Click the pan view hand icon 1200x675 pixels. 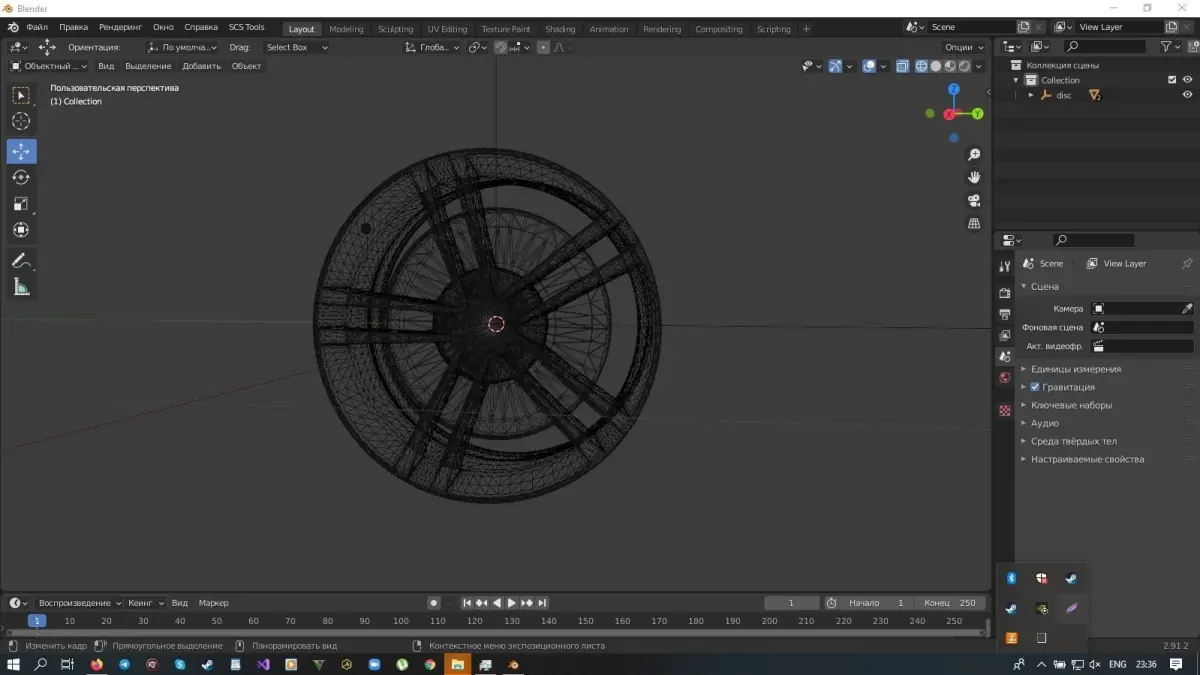tap(974, 177)
